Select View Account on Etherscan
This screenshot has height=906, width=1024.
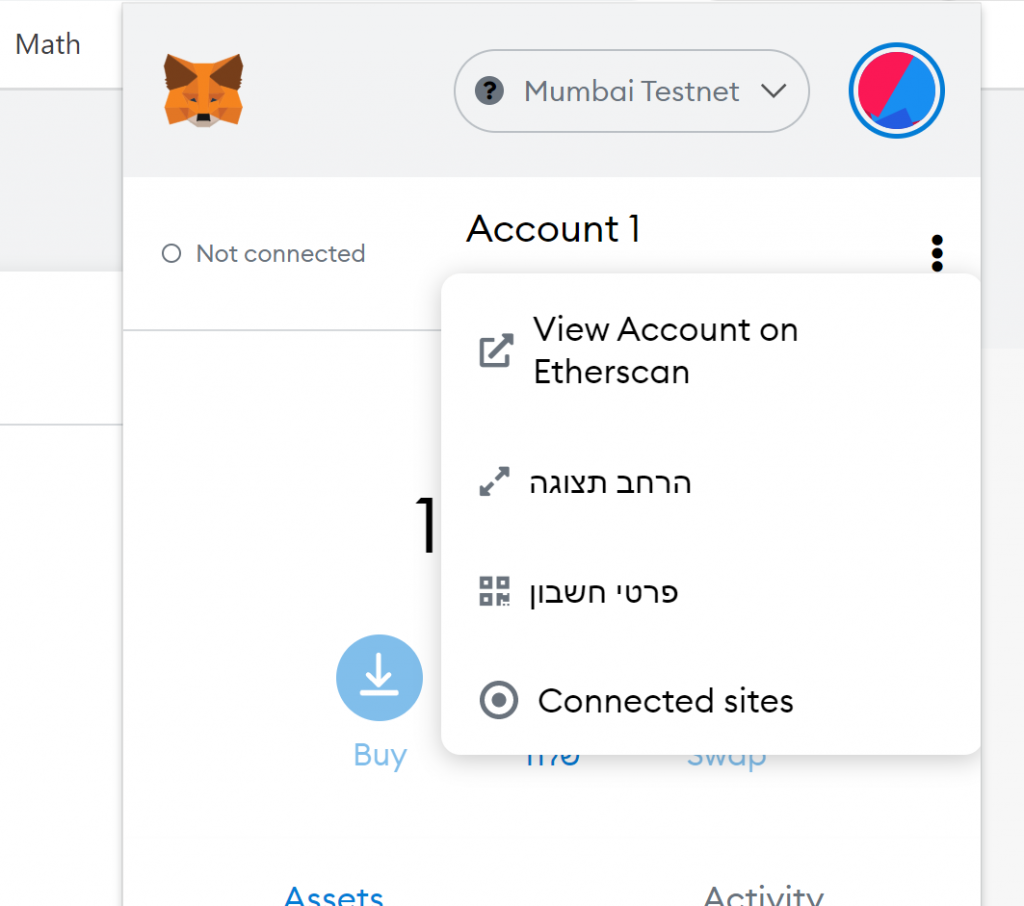click(x=665, y=350)
